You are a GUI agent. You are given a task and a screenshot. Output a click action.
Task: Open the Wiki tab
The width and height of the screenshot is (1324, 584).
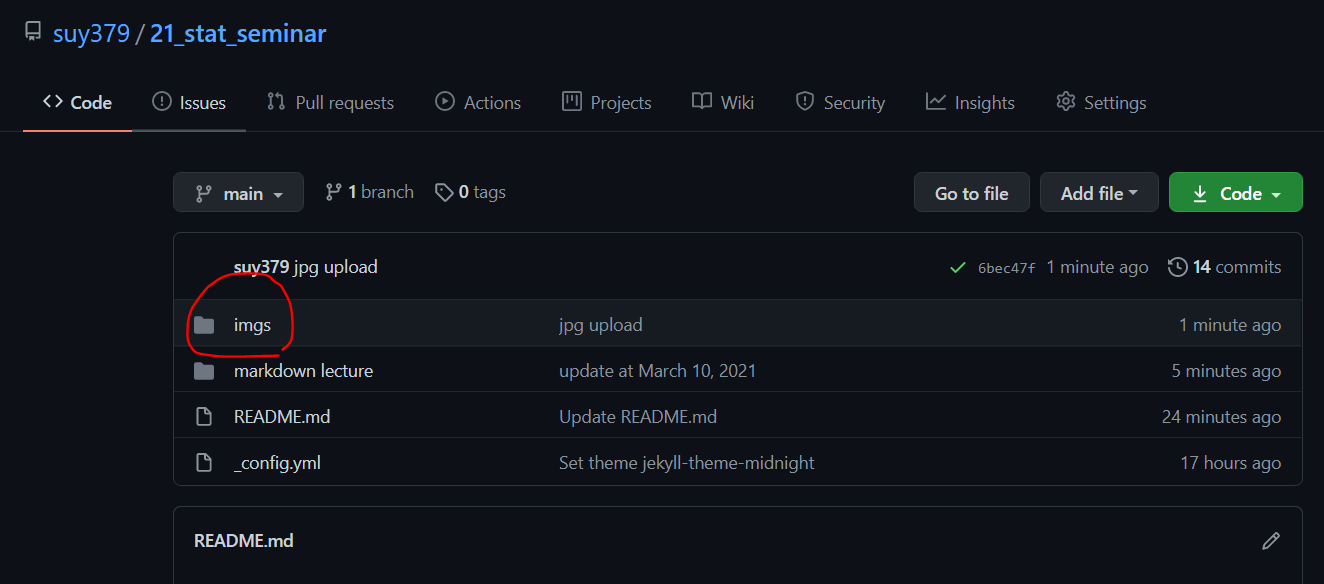(723, 102)
